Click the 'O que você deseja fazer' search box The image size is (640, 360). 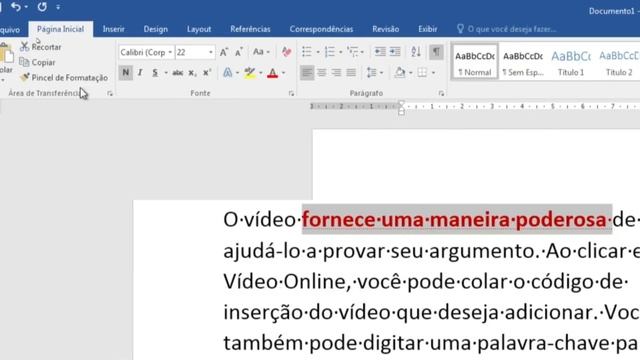pyautogui.click(x=506, y=29)
